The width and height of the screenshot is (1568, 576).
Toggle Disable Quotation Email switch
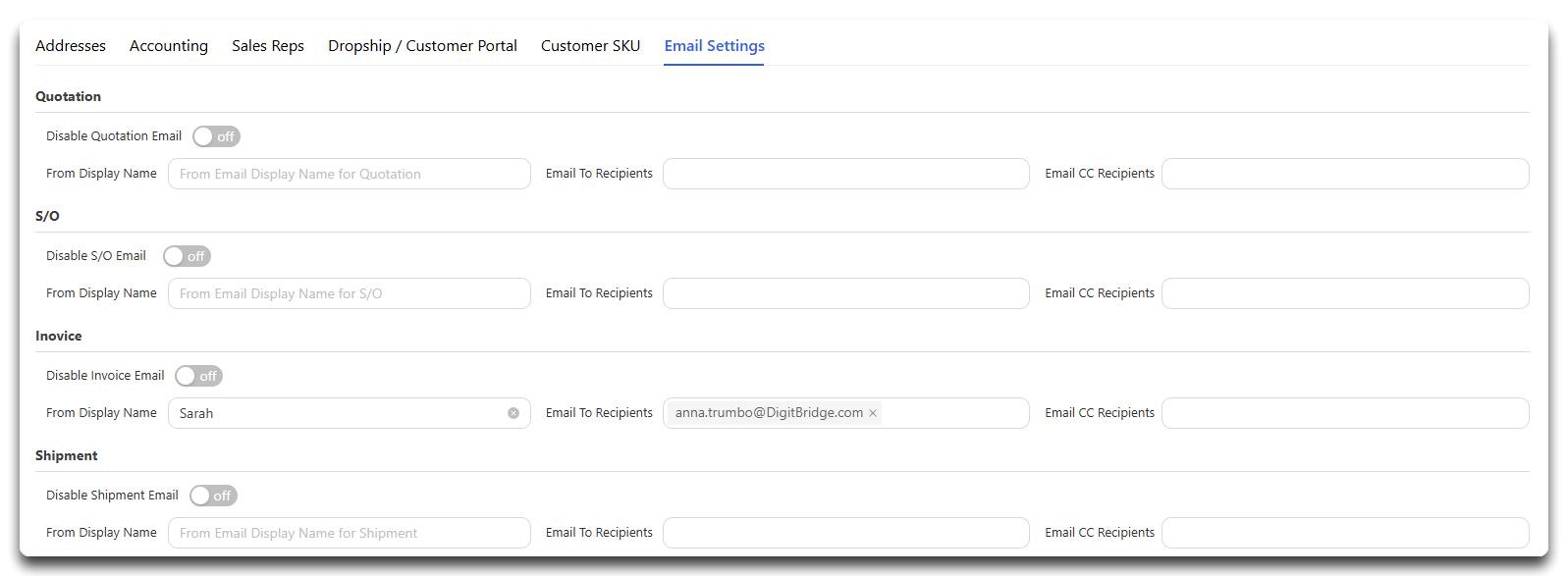pyautogui.click(x=216, y=136)
